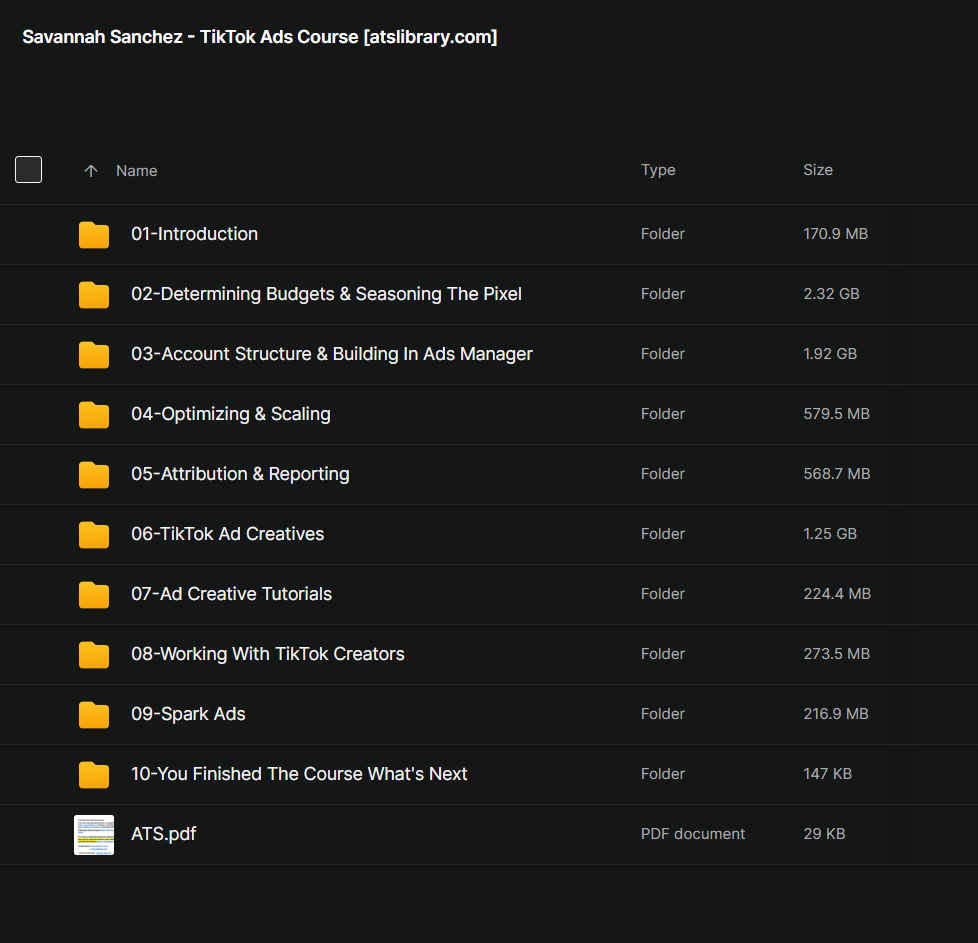
Task: Click the folder icon beside 03-Account Structure & Building In Ads Manager
Action: [x=94, y=354]
